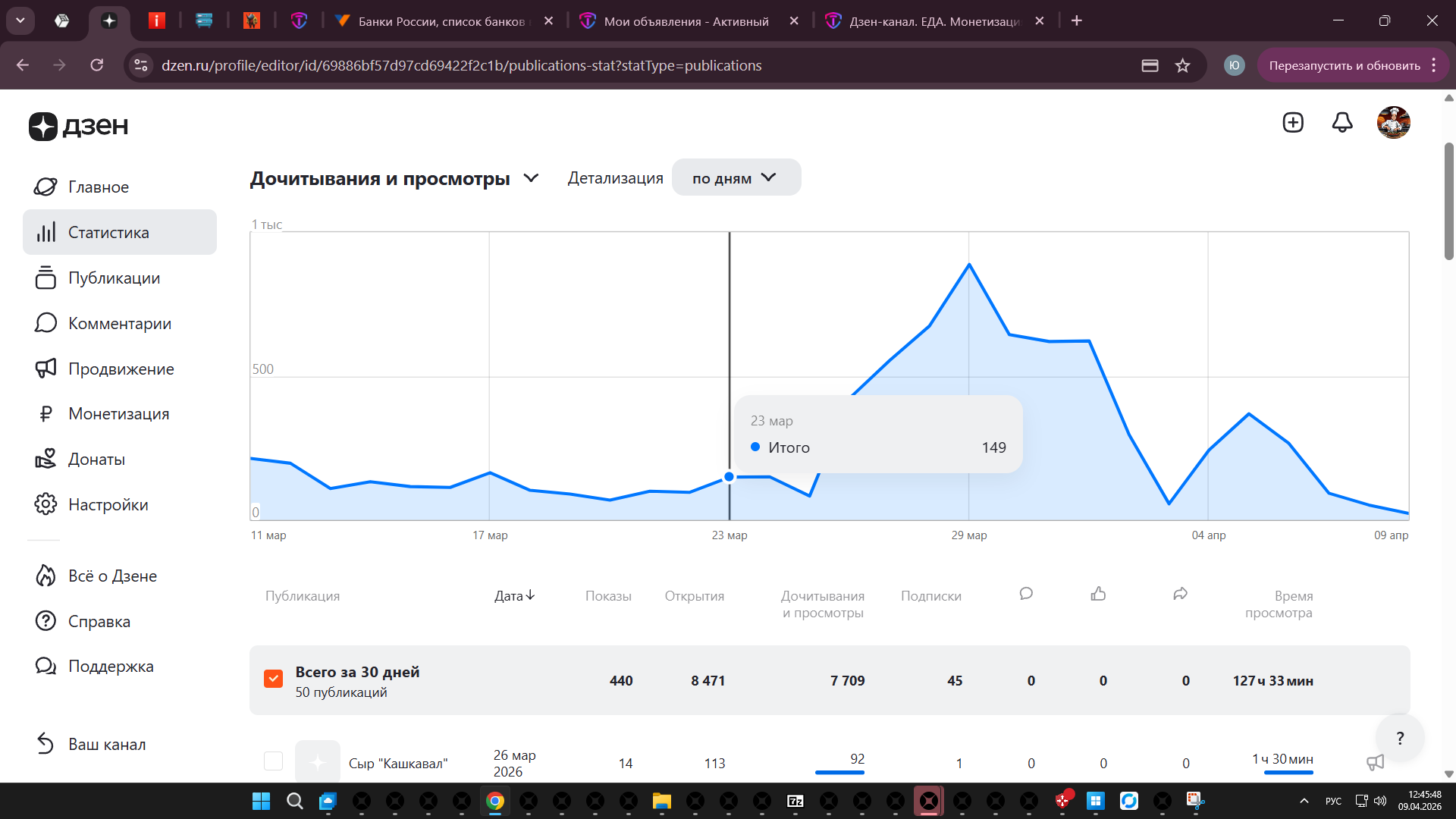Open the browser tab search chevron

(20, 20)
